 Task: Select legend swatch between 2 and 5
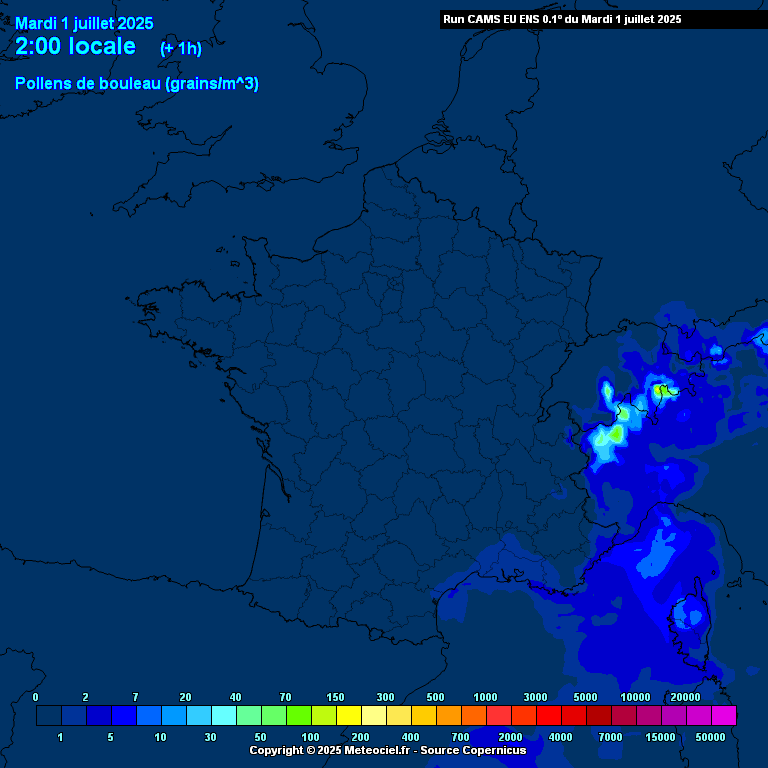pos(99,715)
